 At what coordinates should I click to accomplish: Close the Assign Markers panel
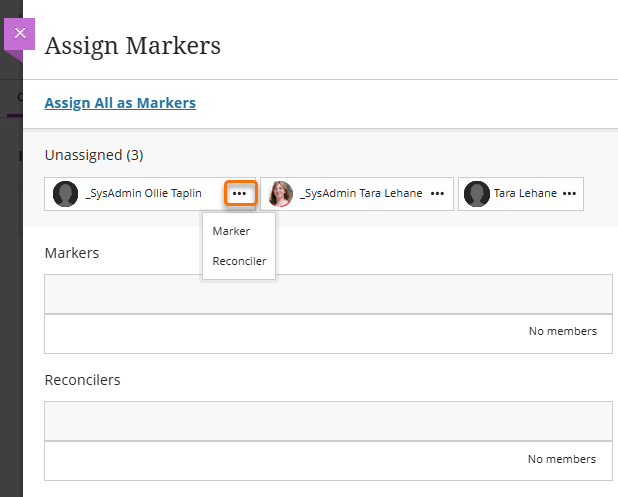pos(20,33)
